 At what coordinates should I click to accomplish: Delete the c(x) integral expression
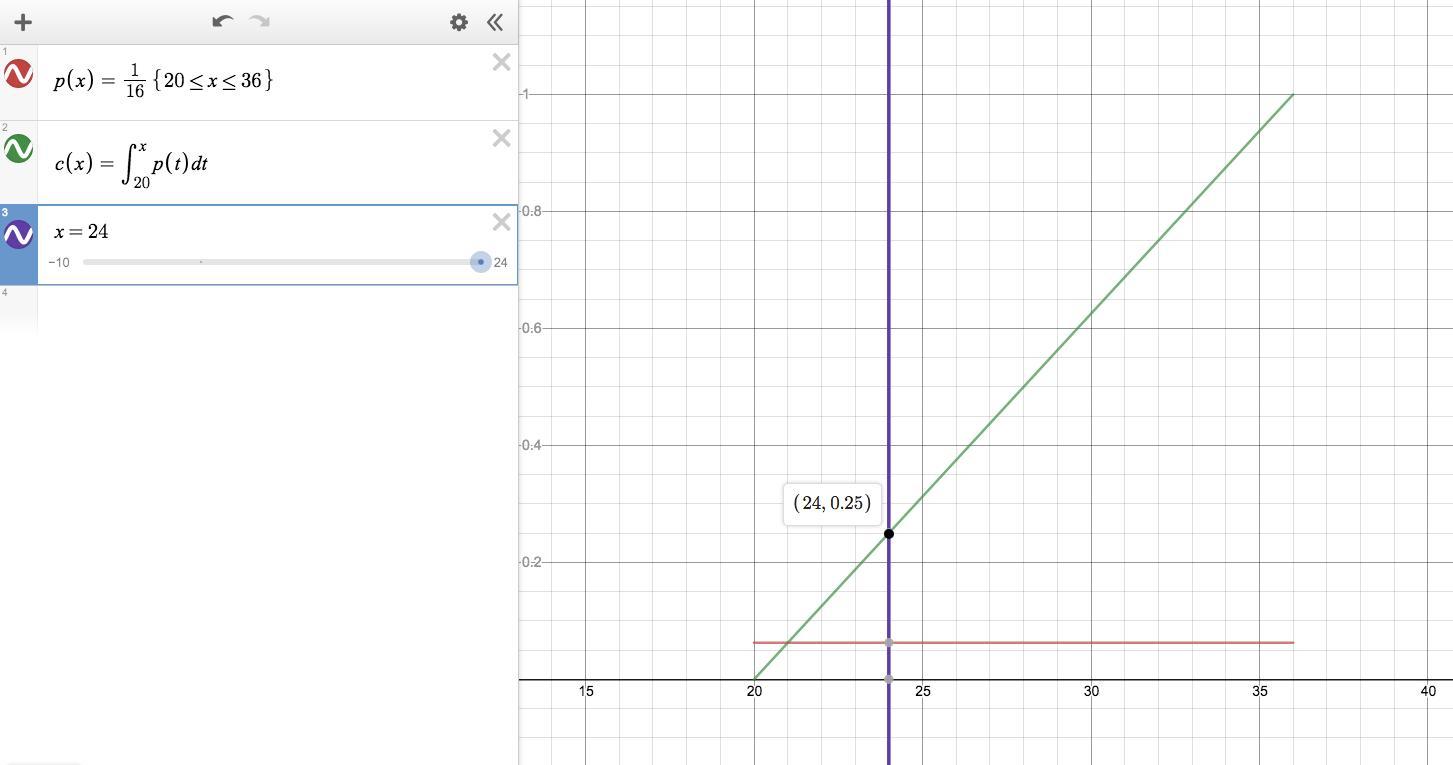coord(502,138)
